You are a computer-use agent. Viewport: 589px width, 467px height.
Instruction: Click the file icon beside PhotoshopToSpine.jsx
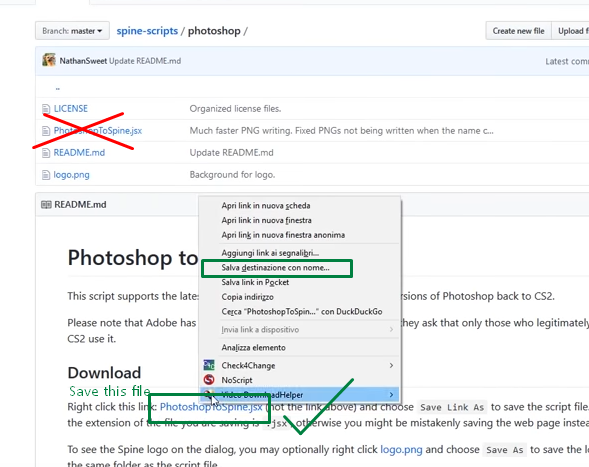pos(46,131)
